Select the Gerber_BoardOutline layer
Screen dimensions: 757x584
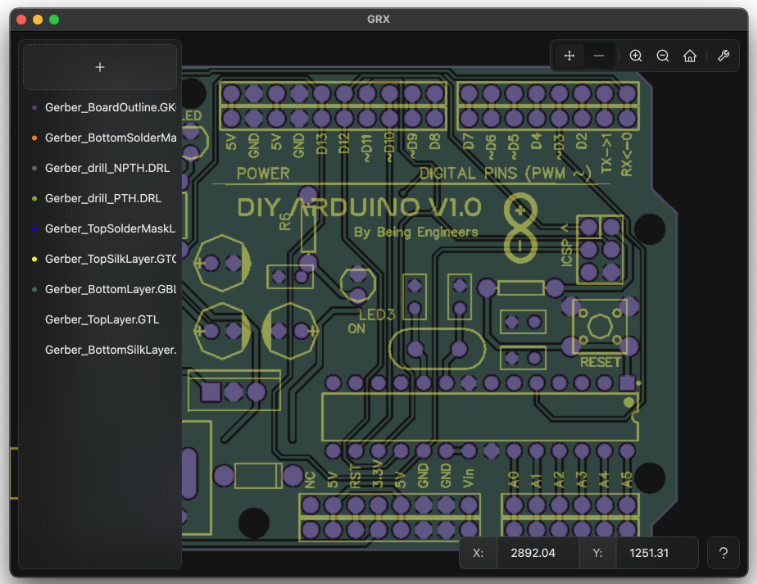[x=100, y=108]
